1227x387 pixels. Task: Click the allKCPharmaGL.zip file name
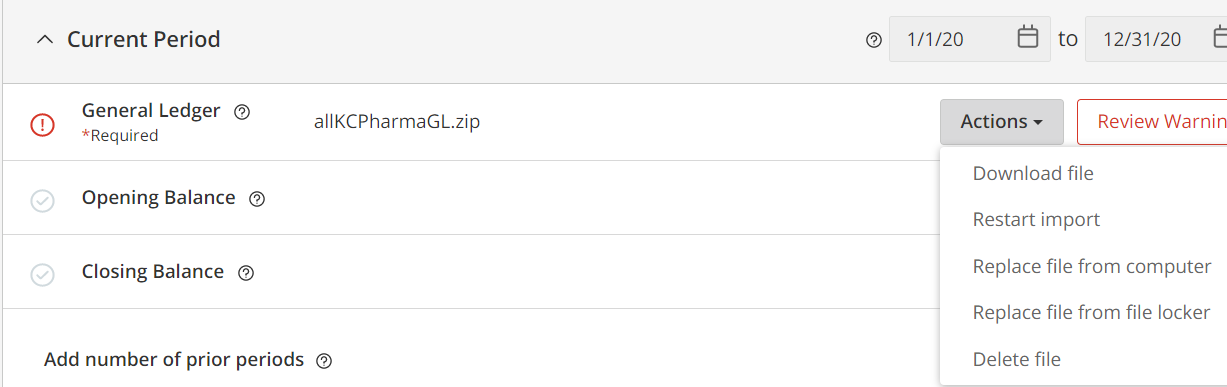click(x=397, y=122)
